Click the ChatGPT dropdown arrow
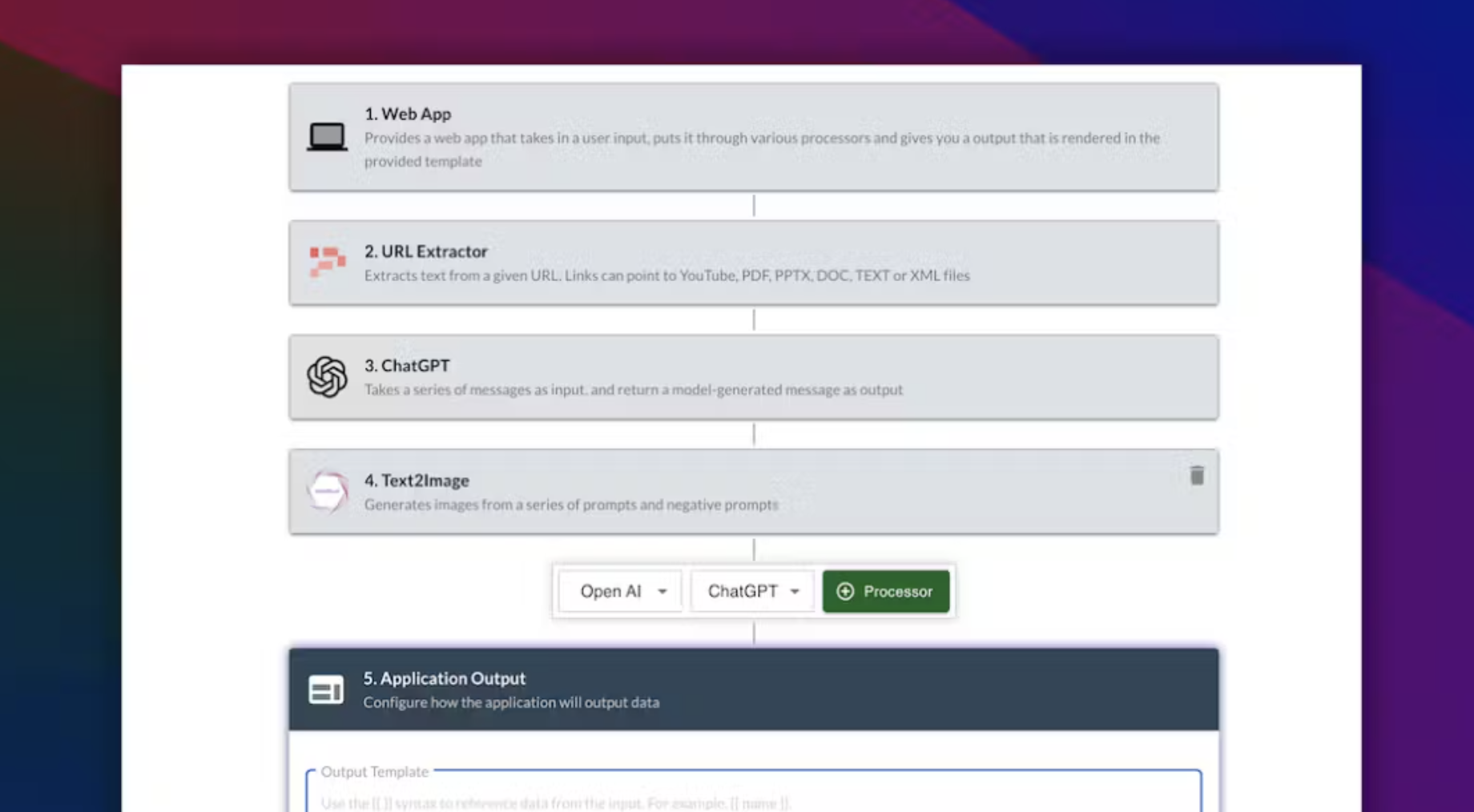The width and height of the screenshot is (1474, 812). [795, 592]
